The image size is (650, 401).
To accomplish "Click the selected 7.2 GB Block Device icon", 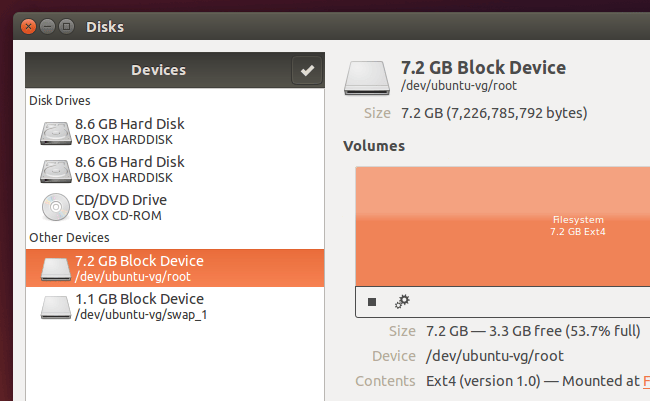I will point(55,268).
